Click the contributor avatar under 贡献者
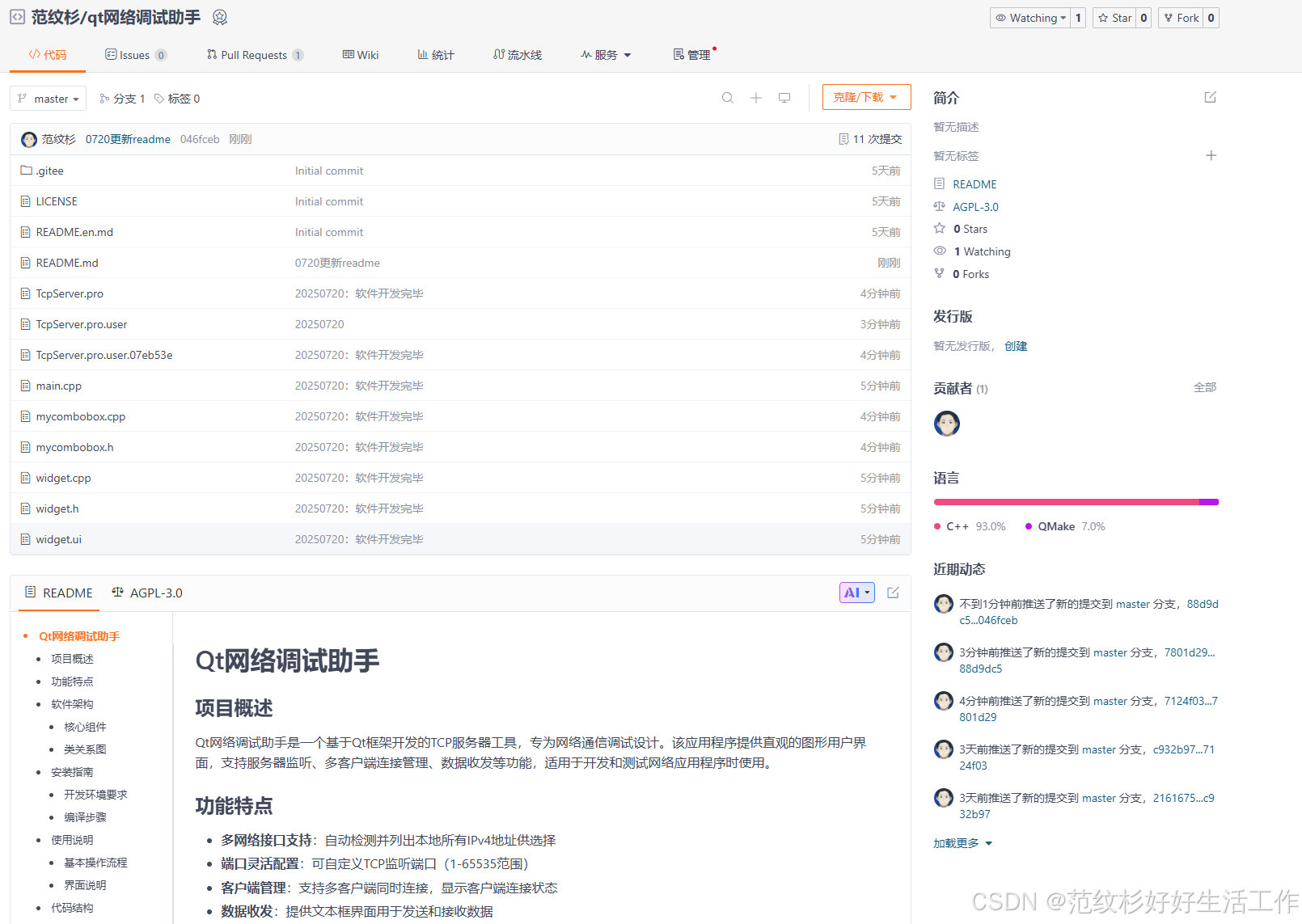Image resolution: width=1302 pixels, height=924 pixels. pyautogui.click(x=947, y=424)
